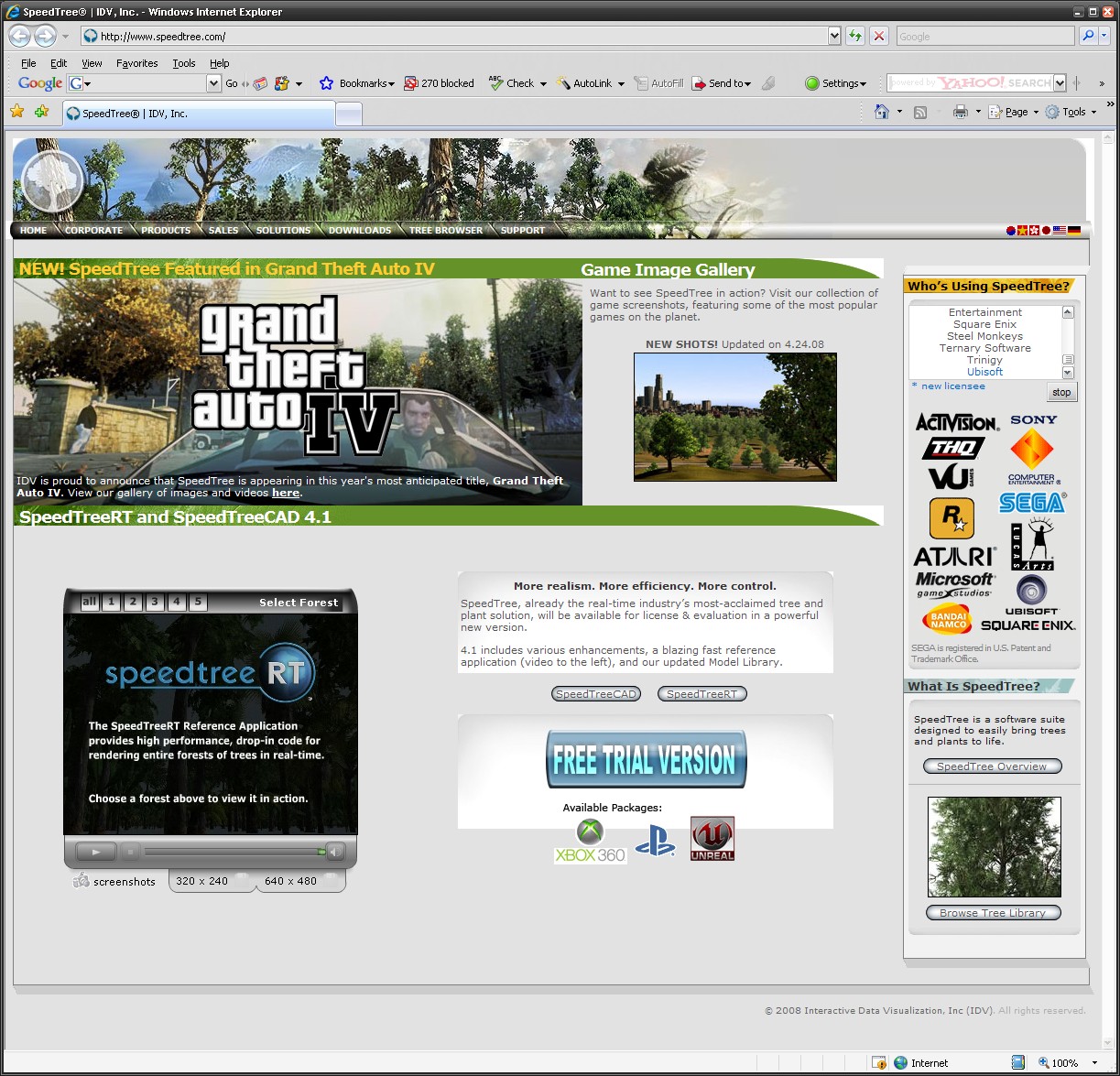This screenshot has width=1120, height=1076.
Task: Click the SpeedTreeRT button below the description
Action: click(x=702, y=694)
